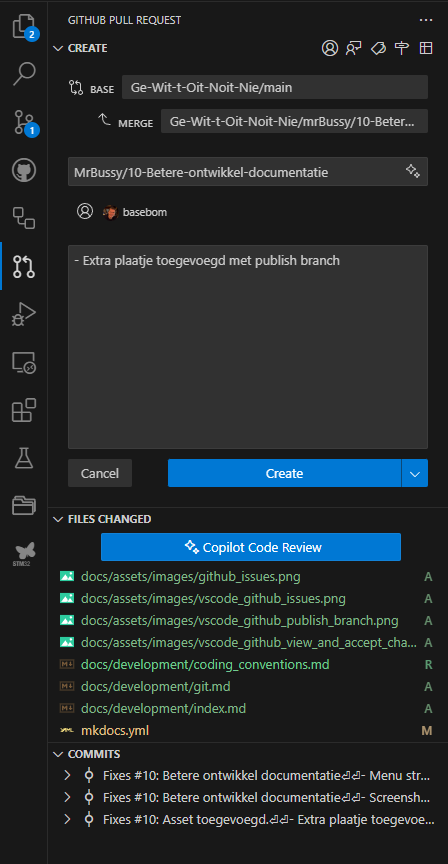This screenshot has width=448, height=864.
Task: Choose base branch Ge-Wit-t-Oit-Noit-Nie/main
Action: [275, 87]
